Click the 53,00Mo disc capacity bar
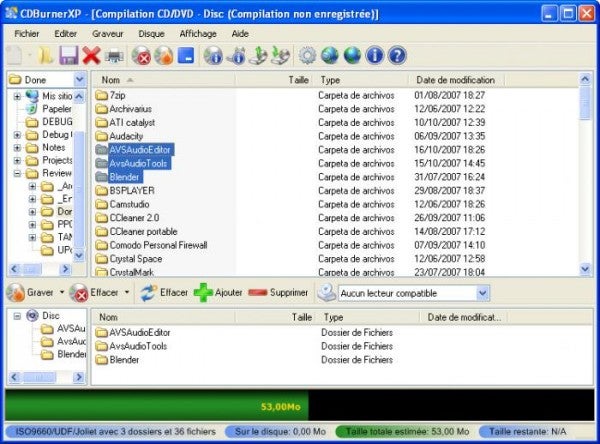This screenshot has height=444, width=600. click(299, 406)
